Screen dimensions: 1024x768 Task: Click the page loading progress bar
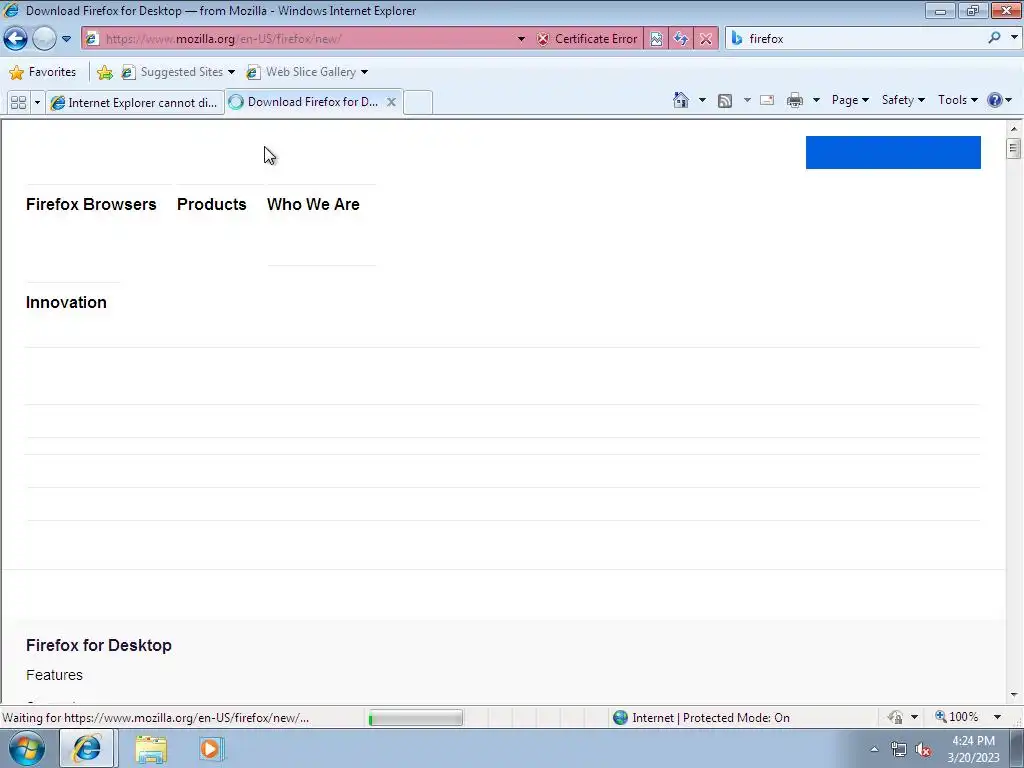416,718
